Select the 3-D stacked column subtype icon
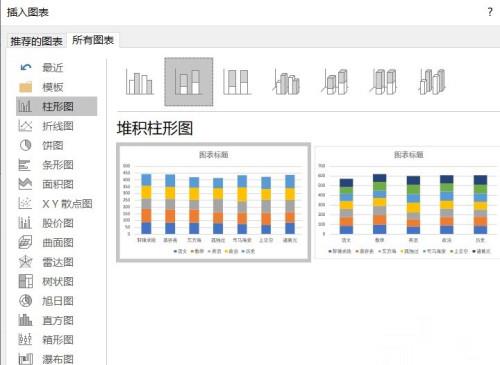Screen dimensions: 500x365 (x=335, y=82)
